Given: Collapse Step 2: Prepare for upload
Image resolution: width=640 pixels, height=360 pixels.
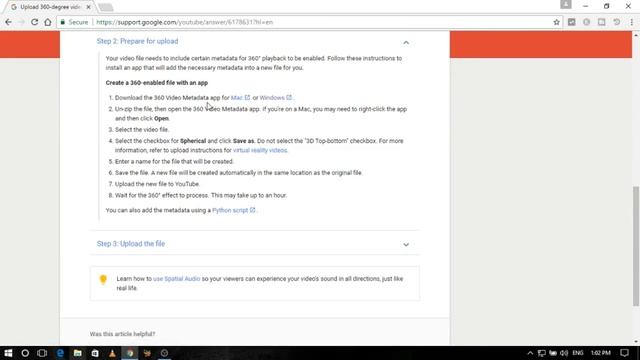Looking at the screenshot, I should click(406, 42).
